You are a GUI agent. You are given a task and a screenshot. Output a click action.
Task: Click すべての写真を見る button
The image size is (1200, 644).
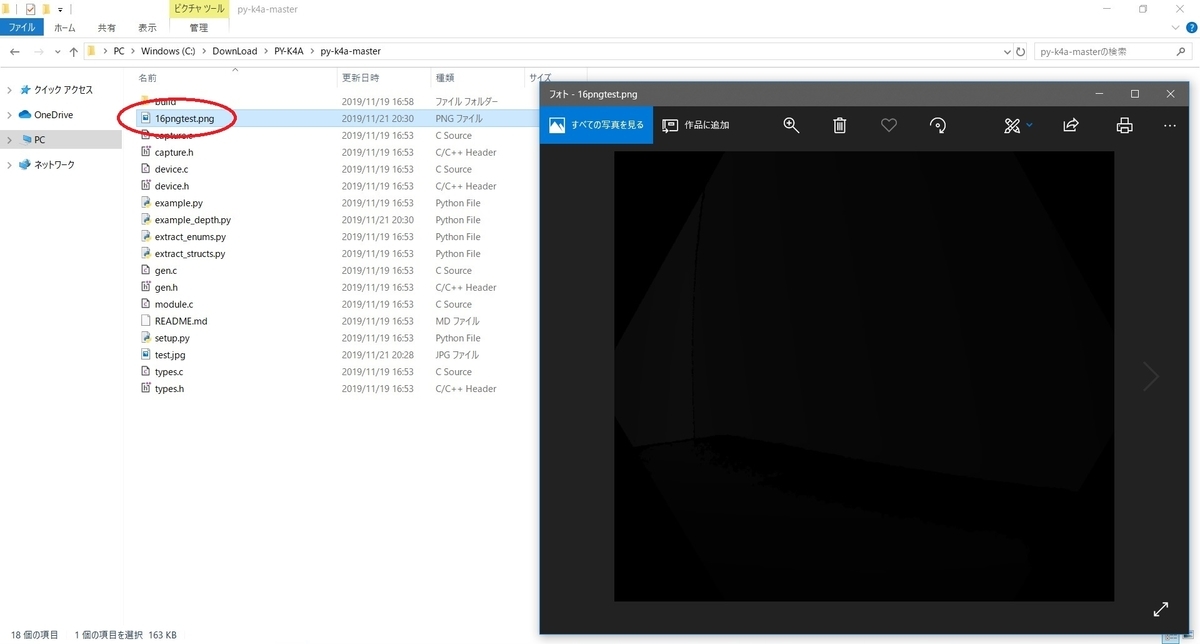596,125
